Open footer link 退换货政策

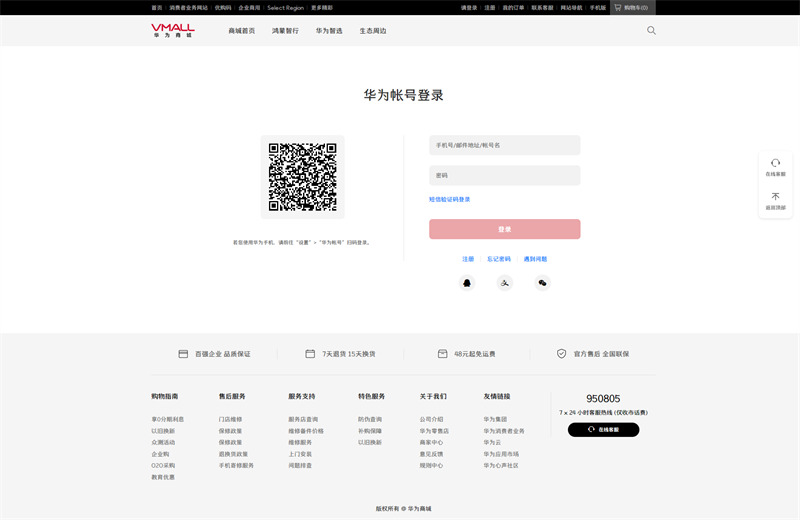click(x=234, y=454)
